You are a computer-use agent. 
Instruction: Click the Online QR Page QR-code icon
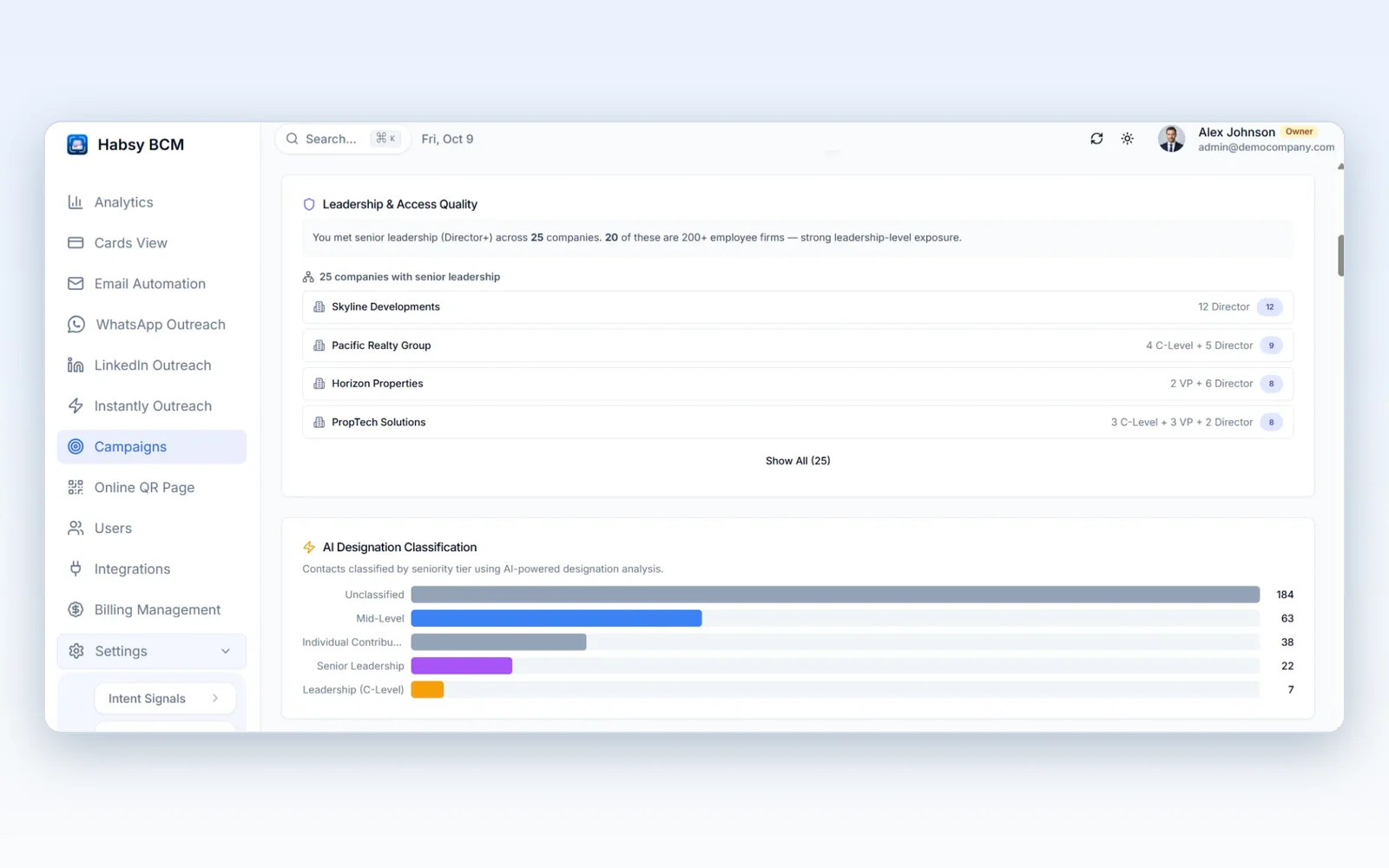[76, 488]
